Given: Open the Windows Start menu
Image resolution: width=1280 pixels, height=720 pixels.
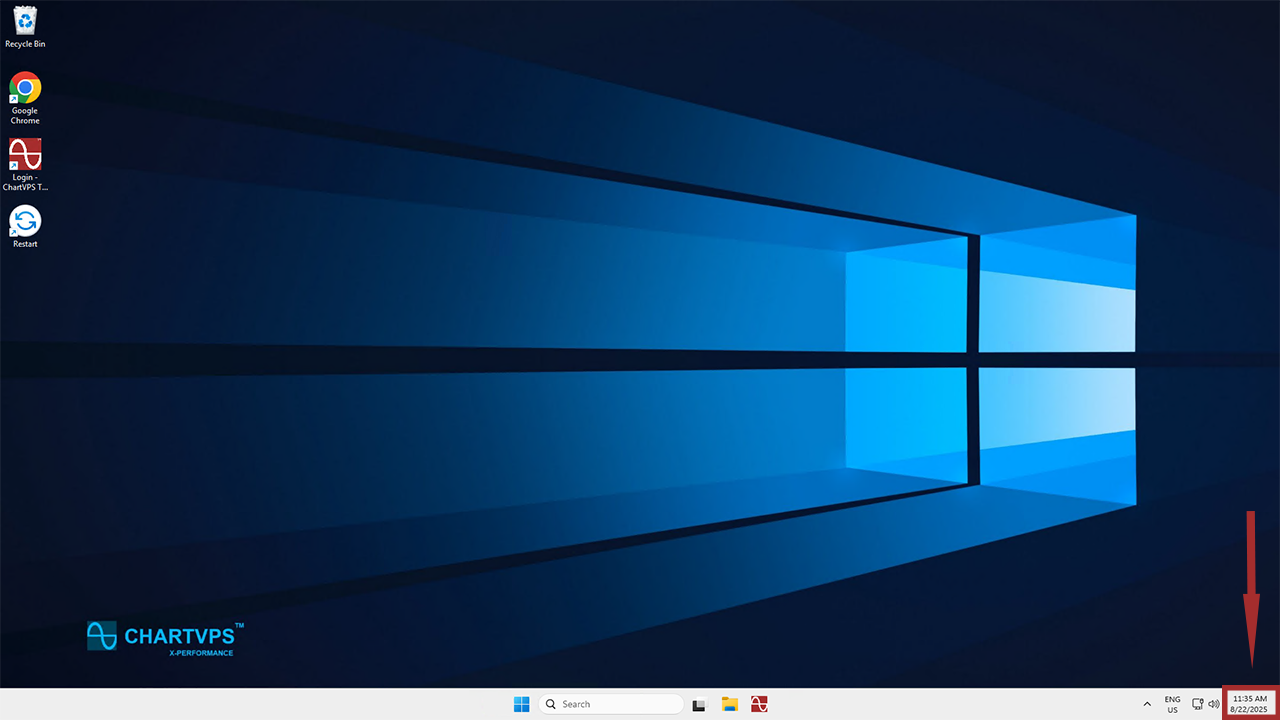Looking at the screenshot, I should [521, 704].
